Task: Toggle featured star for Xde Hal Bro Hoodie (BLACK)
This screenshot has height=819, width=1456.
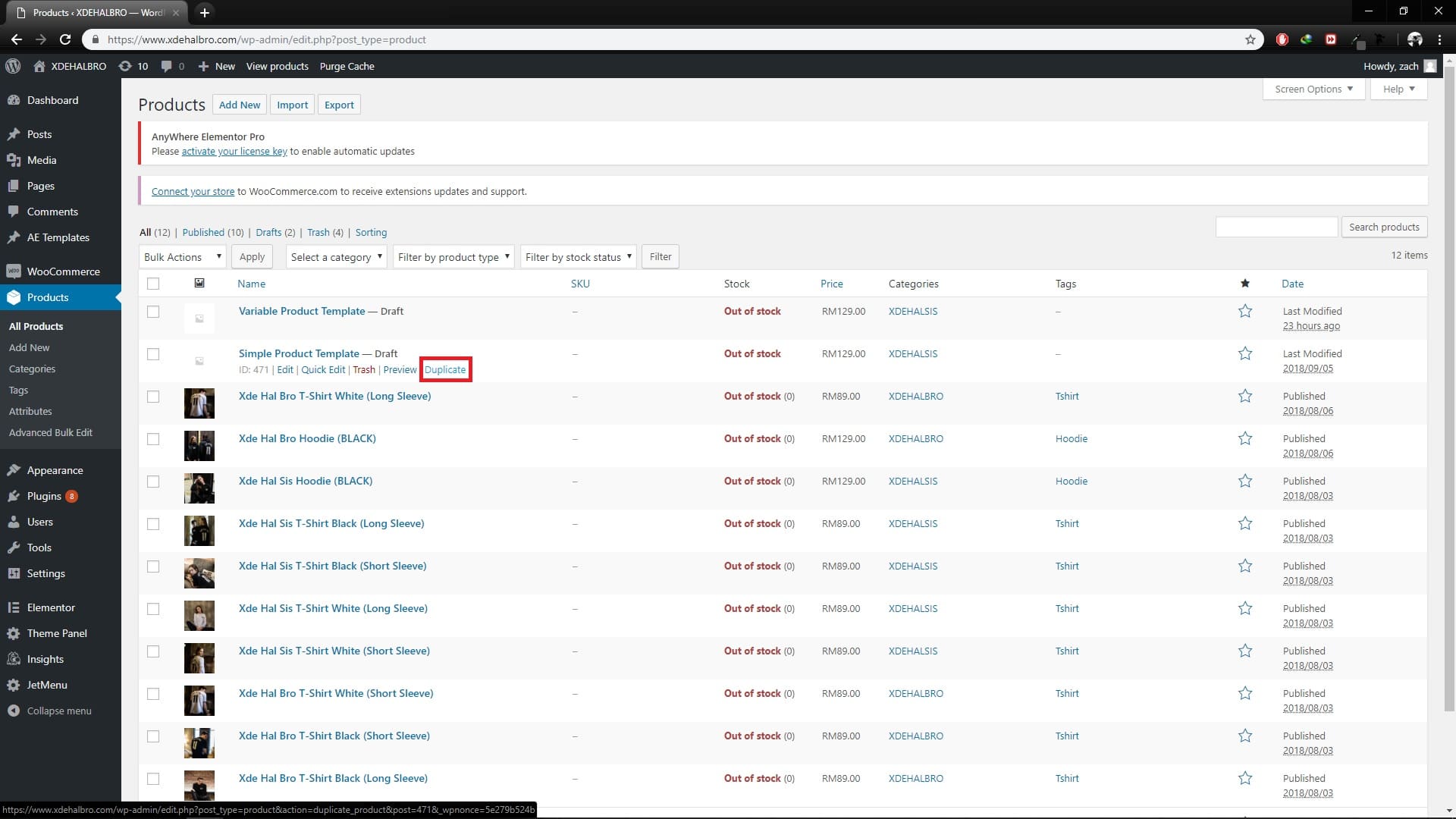Action: (x=1245, y=438)
